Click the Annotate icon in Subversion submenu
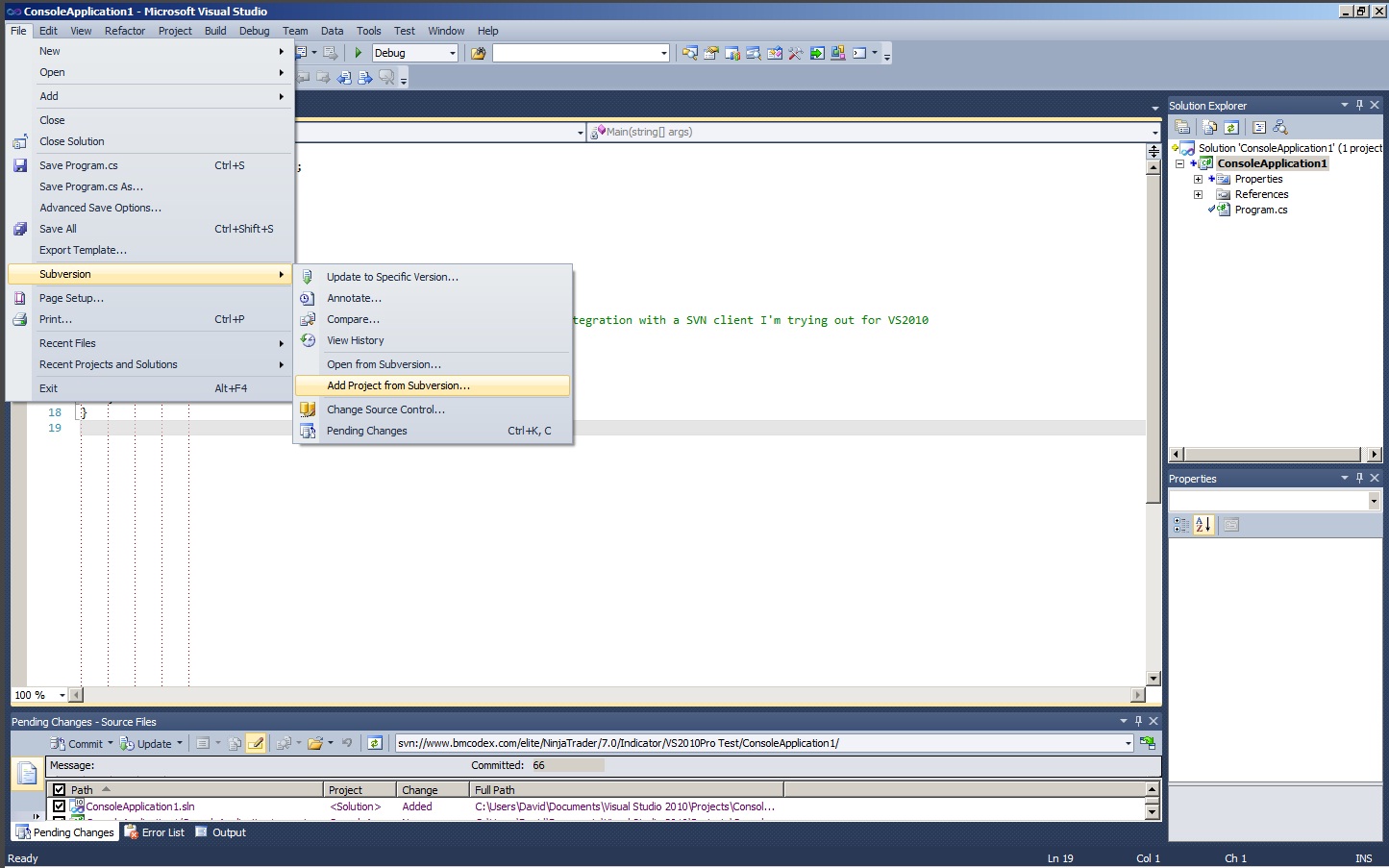This screenshot has height=868, width=1389. point(308,298)
